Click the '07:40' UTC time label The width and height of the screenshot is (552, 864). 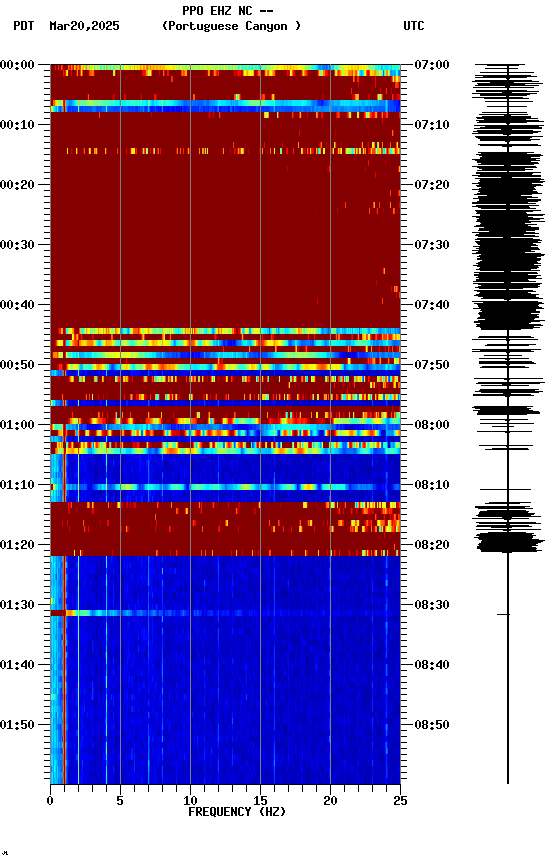point(431,305)
